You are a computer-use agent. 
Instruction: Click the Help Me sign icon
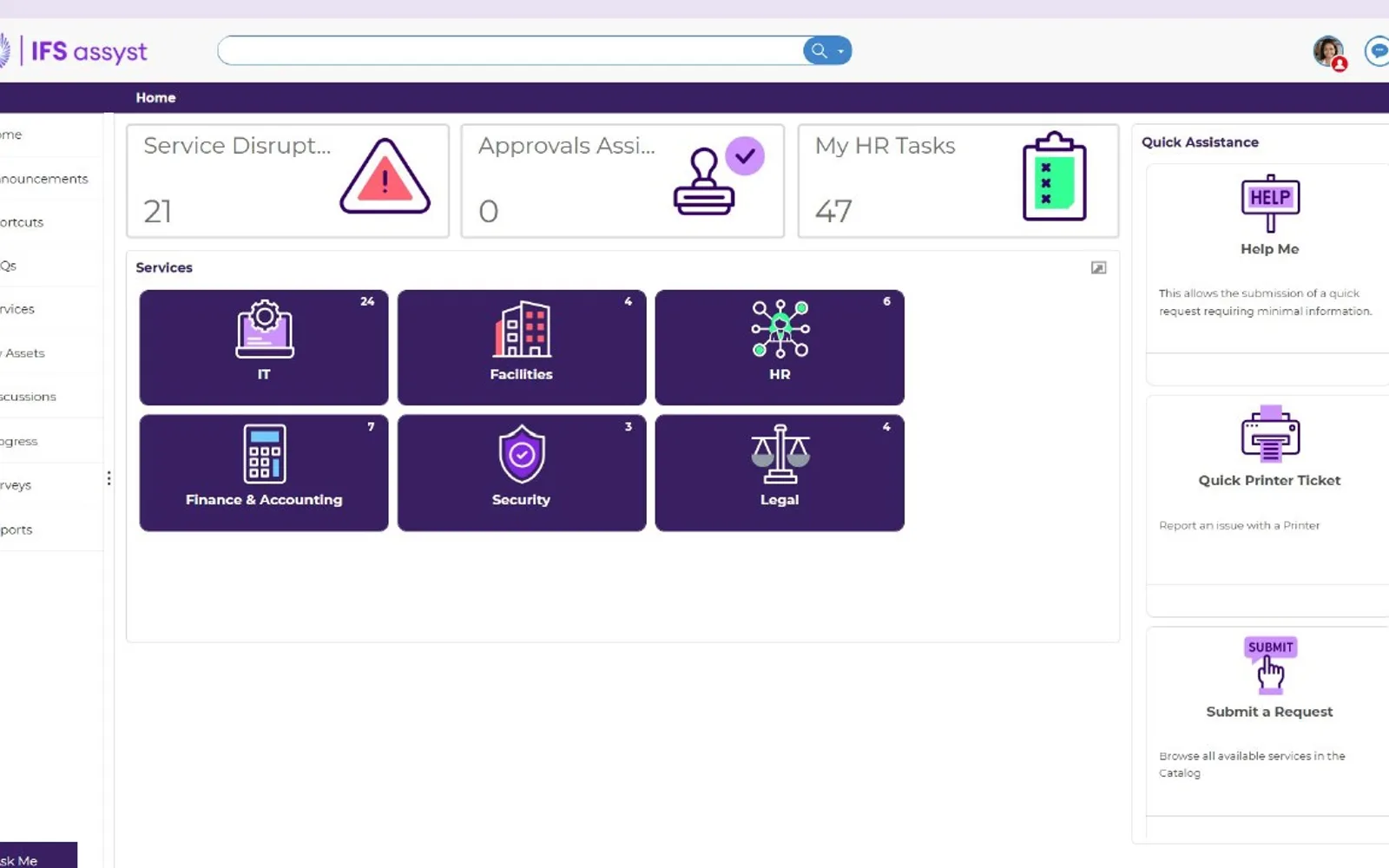pyautogui.click(x=1270, y=203)
